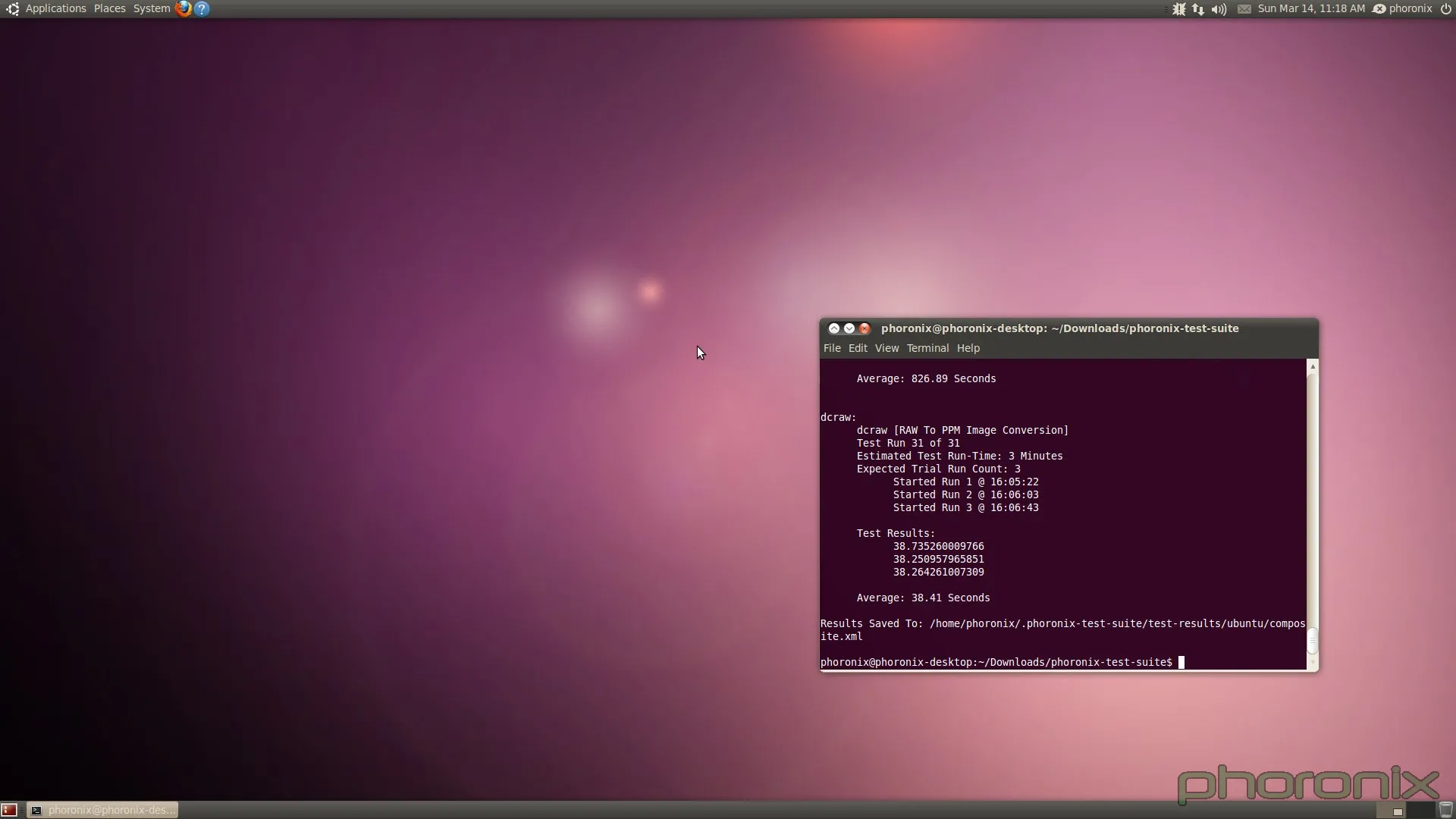Viewport: 1456px width, 819px height.
Task: Open the terminal Edit menu
Action: [858, 348]
